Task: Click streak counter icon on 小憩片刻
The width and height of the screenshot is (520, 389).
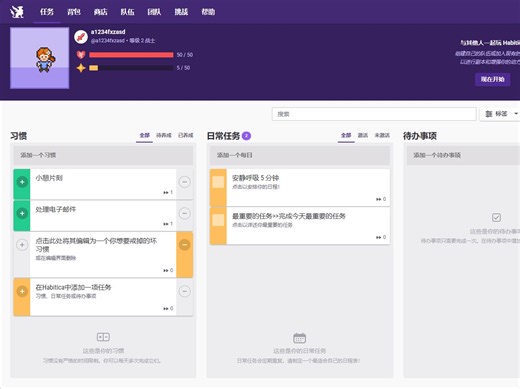Action: tap(166, 193)
